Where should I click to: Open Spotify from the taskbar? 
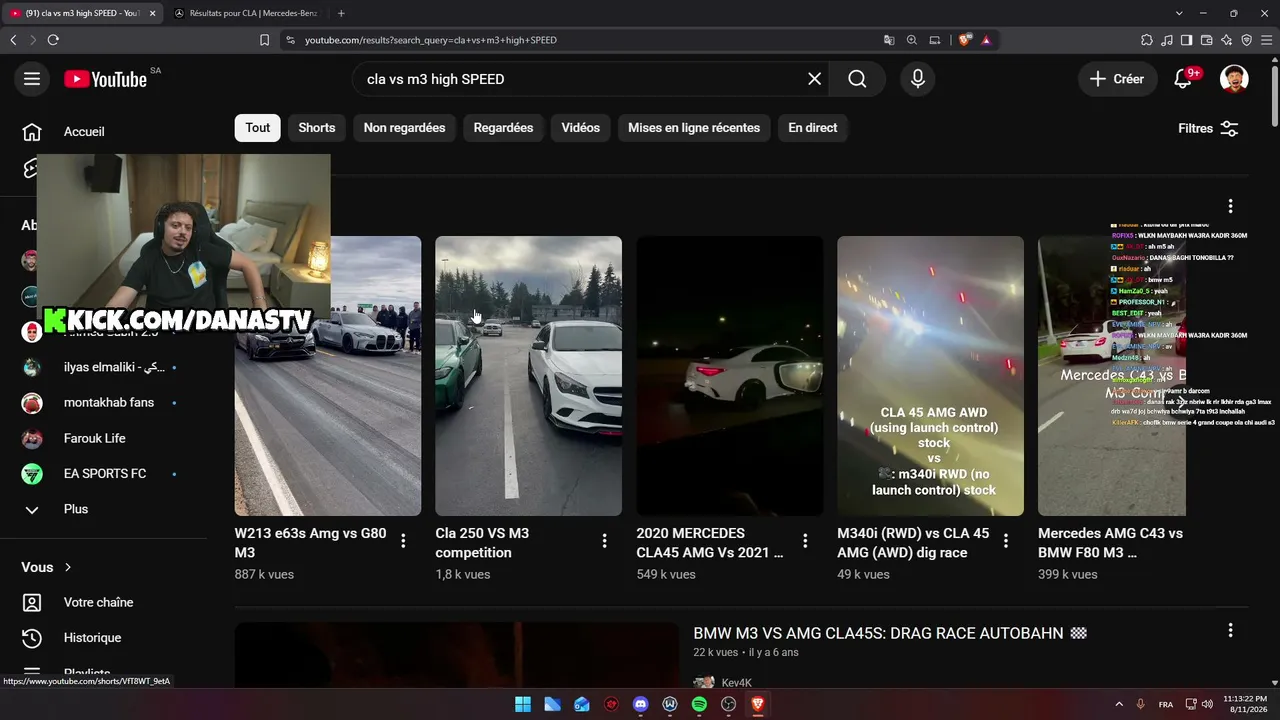coord(699,704)
